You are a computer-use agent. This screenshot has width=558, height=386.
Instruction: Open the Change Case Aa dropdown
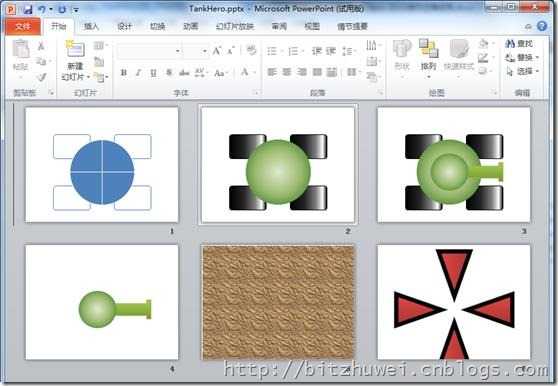221,73
